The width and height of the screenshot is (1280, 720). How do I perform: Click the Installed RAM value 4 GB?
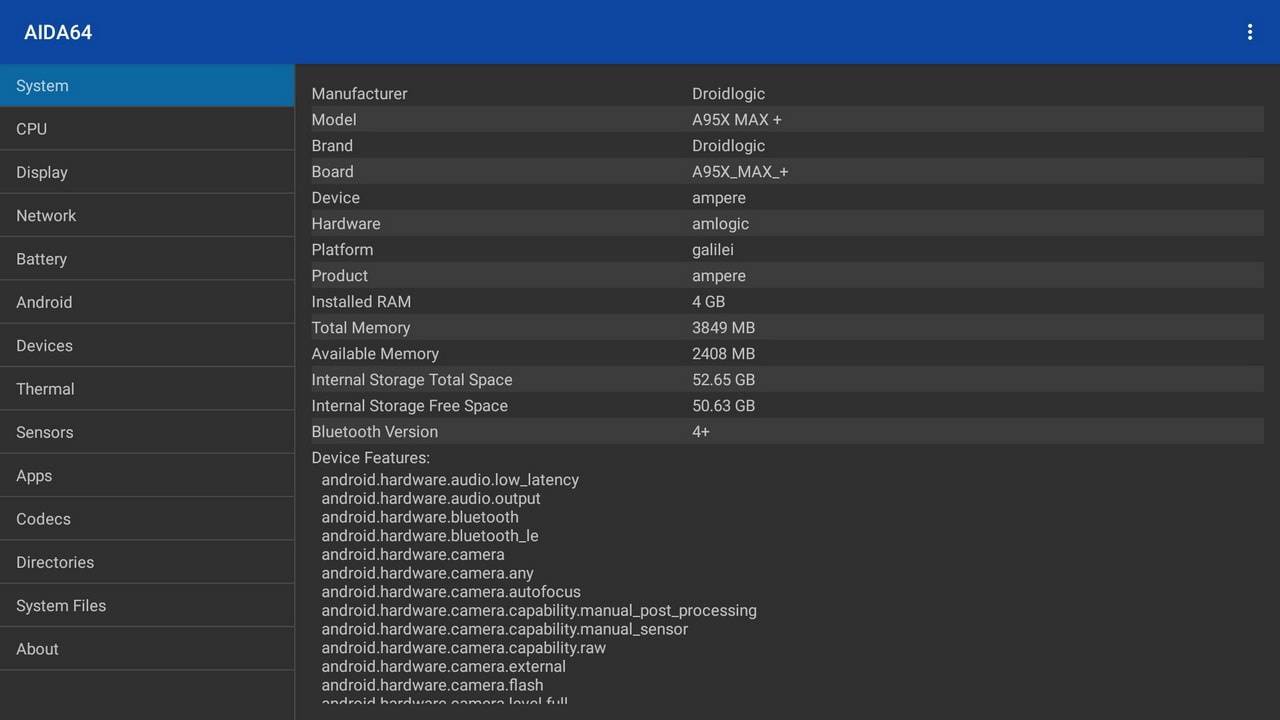click(x=709, y=302)
